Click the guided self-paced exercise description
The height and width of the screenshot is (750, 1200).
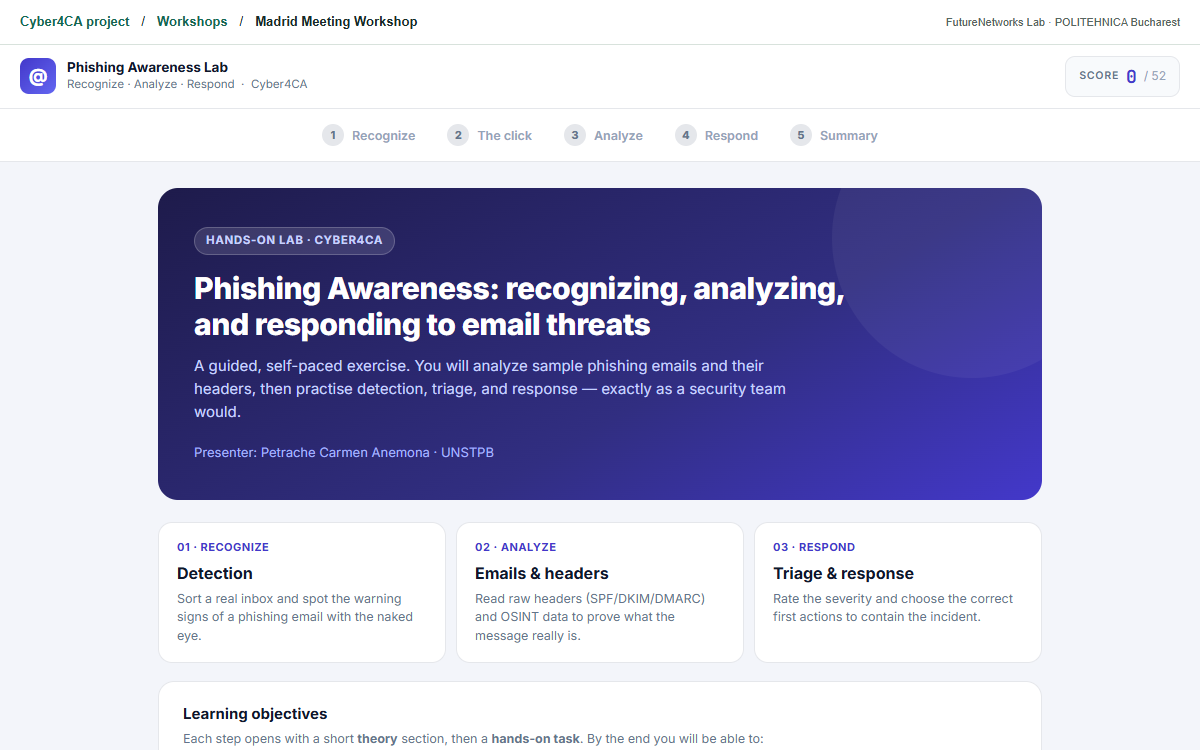click(490, 389)
